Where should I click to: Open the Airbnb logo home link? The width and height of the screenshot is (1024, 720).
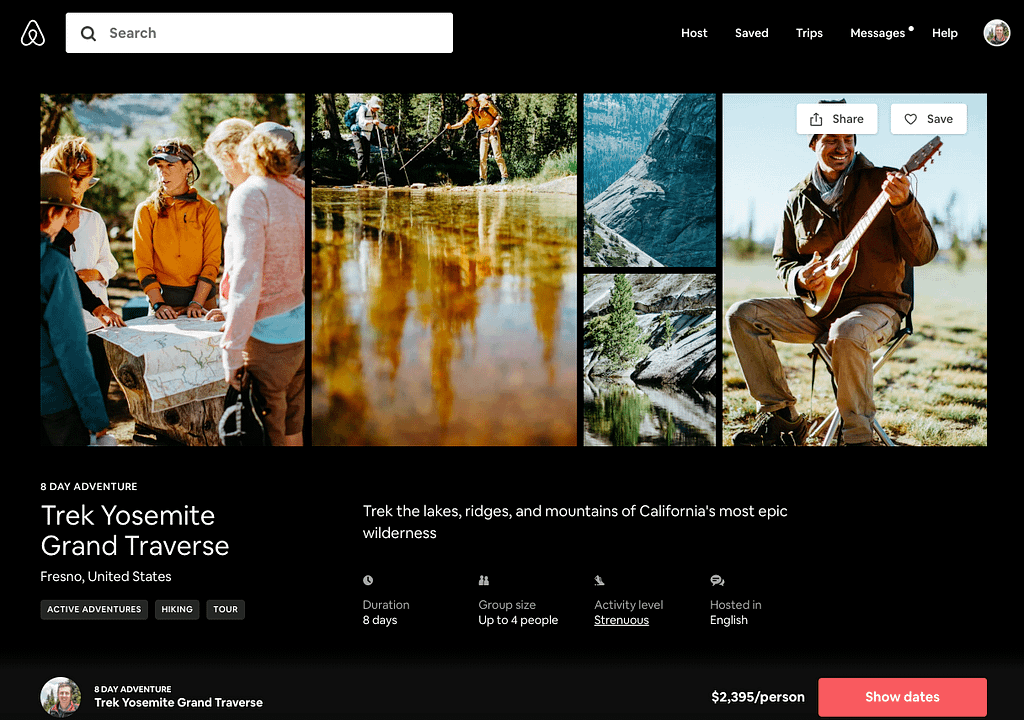coord(33,33)
